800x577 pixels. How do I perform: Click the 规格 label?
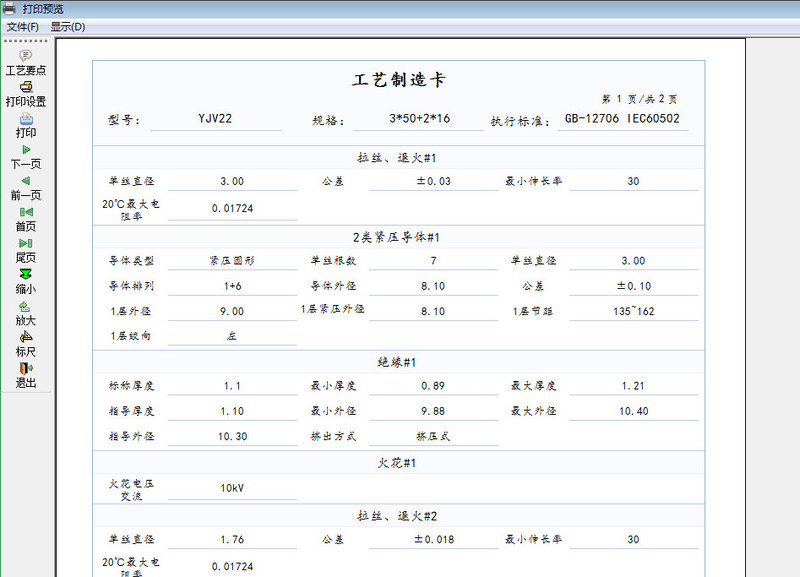328,121
